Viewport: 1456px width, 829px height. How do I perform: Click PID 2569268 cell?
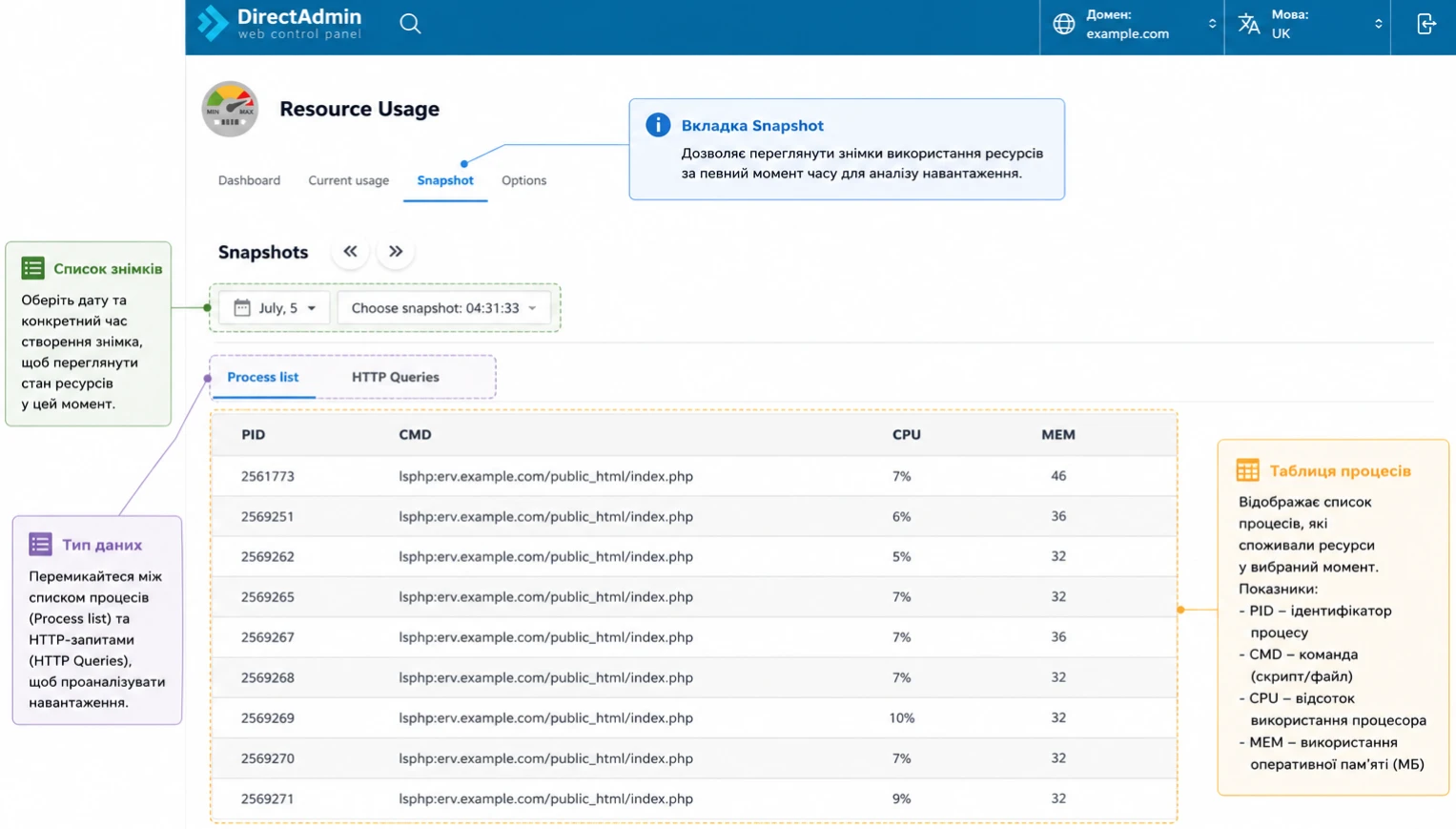(268, 677)
